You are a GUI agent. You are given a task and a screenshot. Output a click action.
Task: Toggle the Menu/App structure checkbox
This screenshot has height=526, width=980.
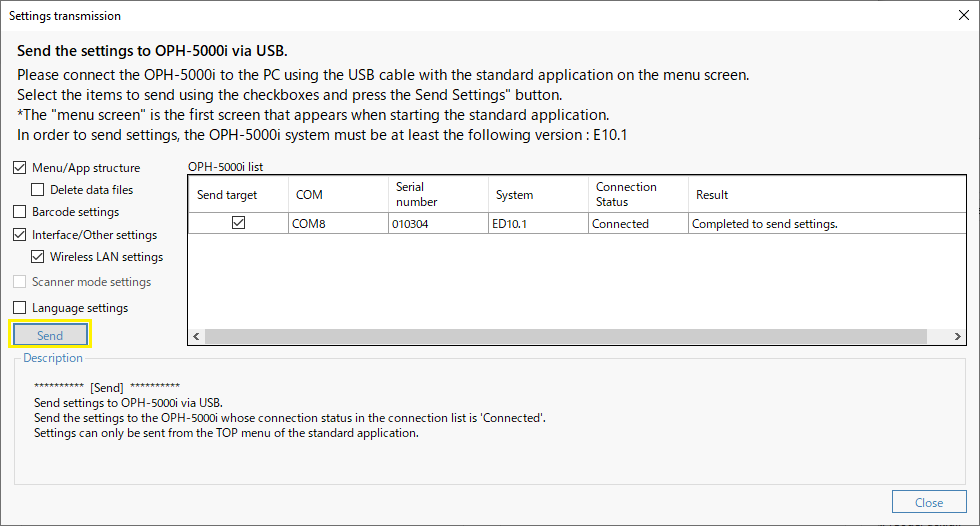19,167
